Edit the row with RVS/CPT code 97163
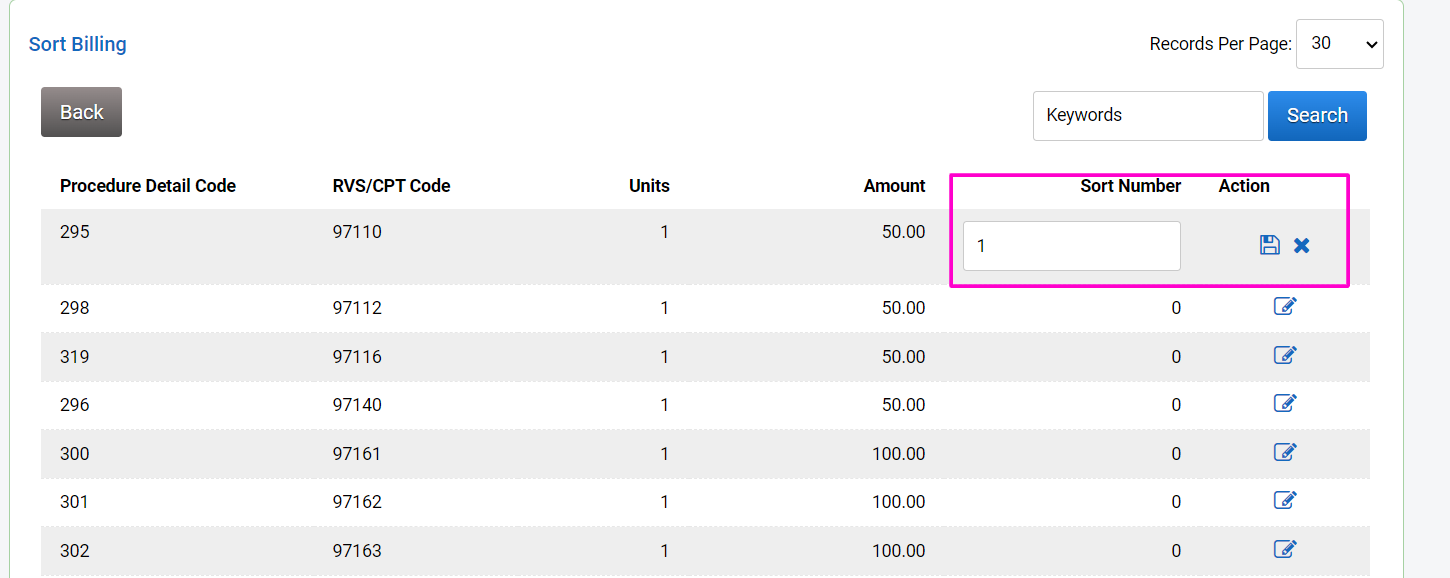The height and width of the screenshot is (578, 1450). click(x=1285, y=549)
